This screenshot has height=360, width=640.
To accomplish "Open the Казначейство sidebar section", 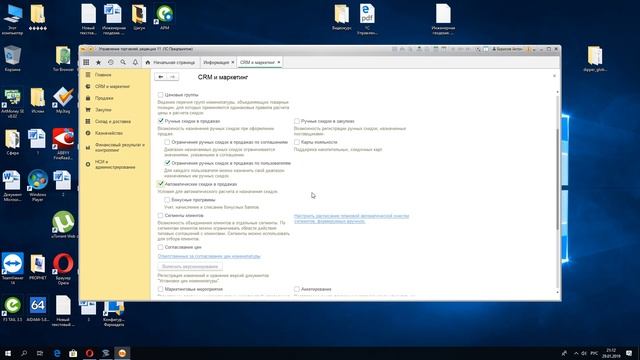I will [109, 133].
